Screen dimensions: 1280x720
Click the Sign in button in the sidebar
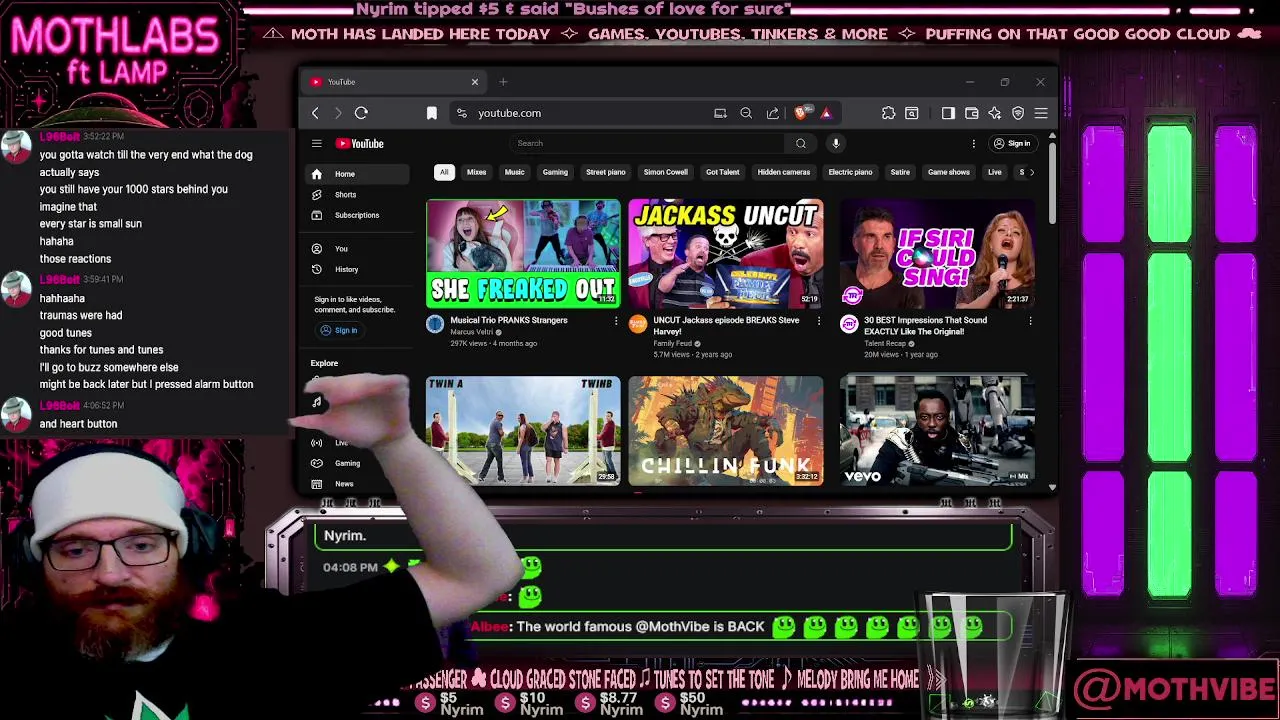point(338,330)
